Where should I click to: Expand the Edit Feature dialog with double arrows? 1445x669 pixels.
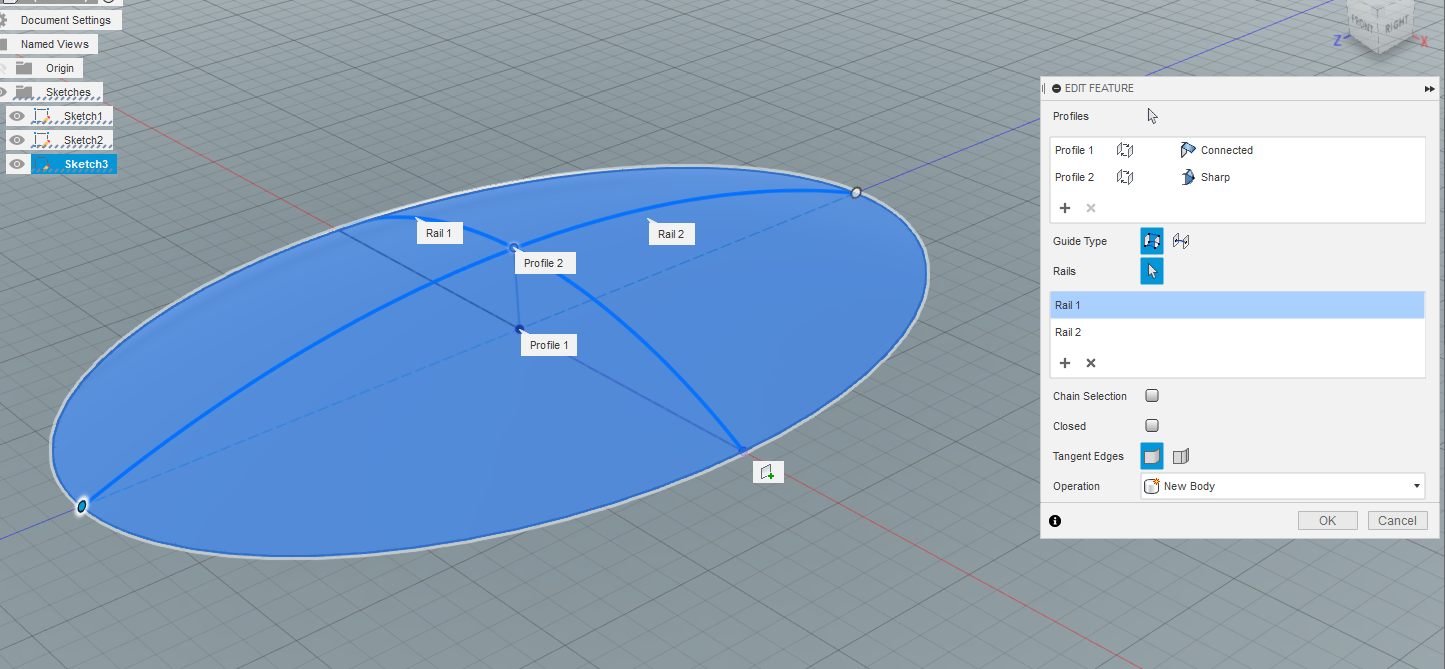[x=1429, y=88]
